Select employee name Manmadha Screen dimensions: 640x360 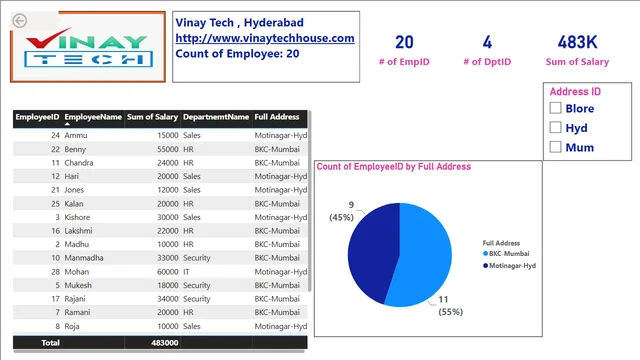pyautogui.click(x=84, y=258)
